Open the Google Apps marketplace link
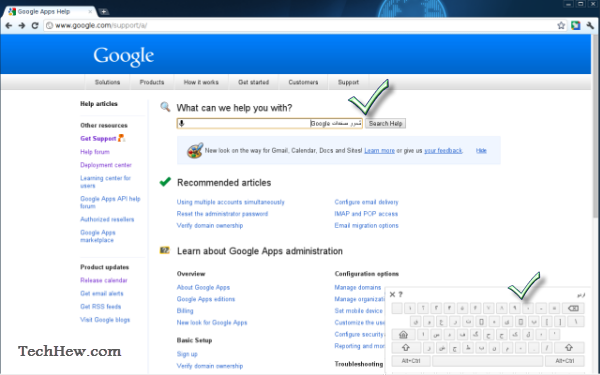Screen dimensions: 600x375 coord(98,236)
